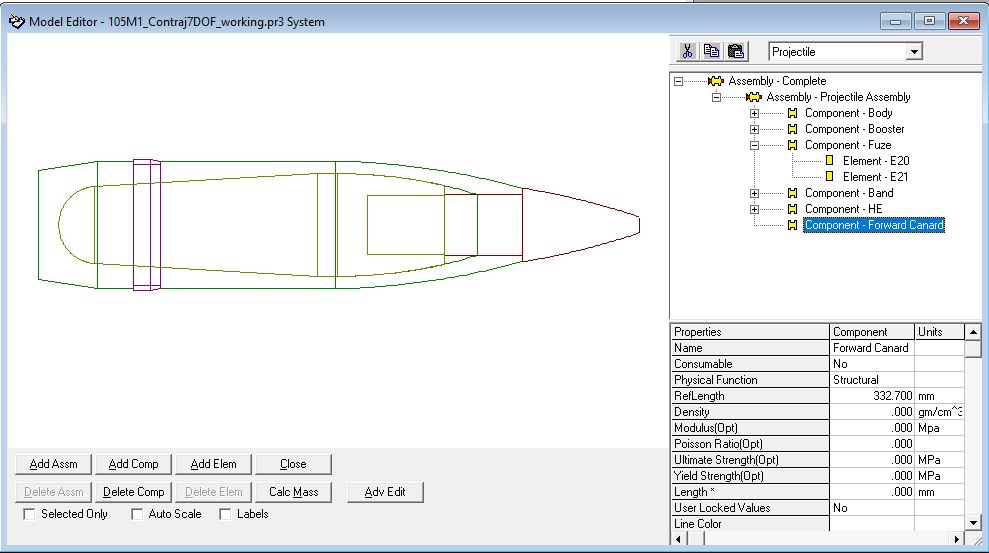The image size is (989, 553).
Task: Expand the Component - Booster node
Action: tap(755, 129)
